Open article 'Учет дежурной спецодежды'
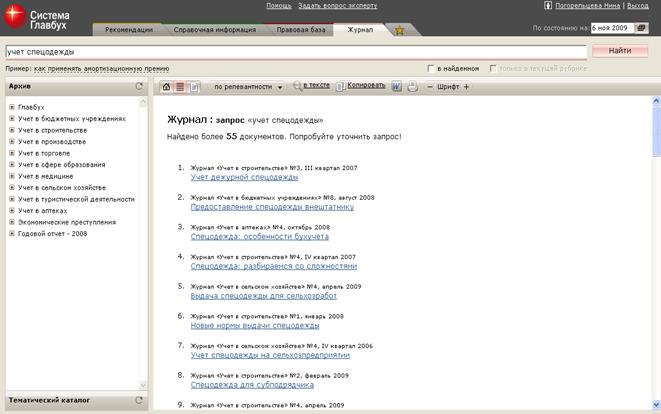The image size is (661, 414). coord(244,177)
